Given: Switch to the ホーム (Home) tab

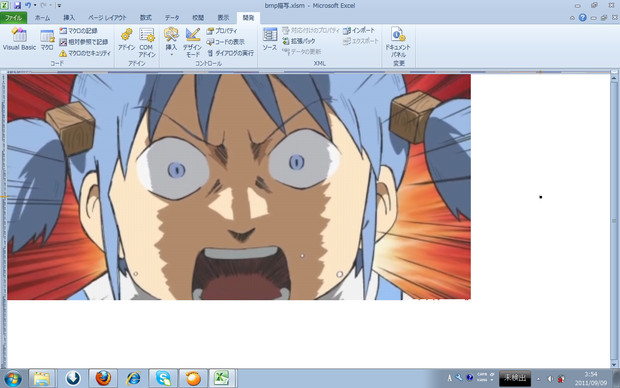Looking at the screenshot, I should click(x=42, y=18).
